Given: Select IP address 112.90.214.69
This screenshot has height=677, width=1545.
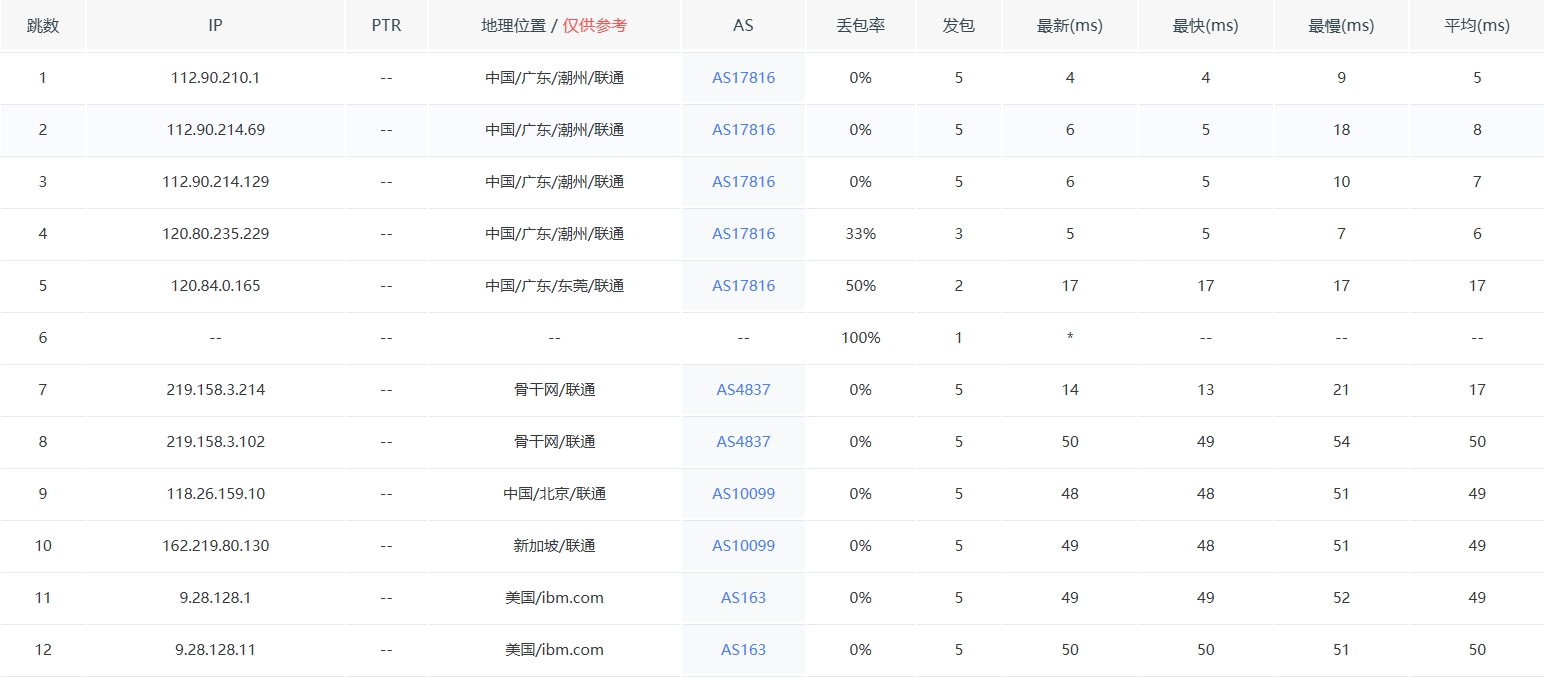Looking at the screenshot, I should [215, 129].
